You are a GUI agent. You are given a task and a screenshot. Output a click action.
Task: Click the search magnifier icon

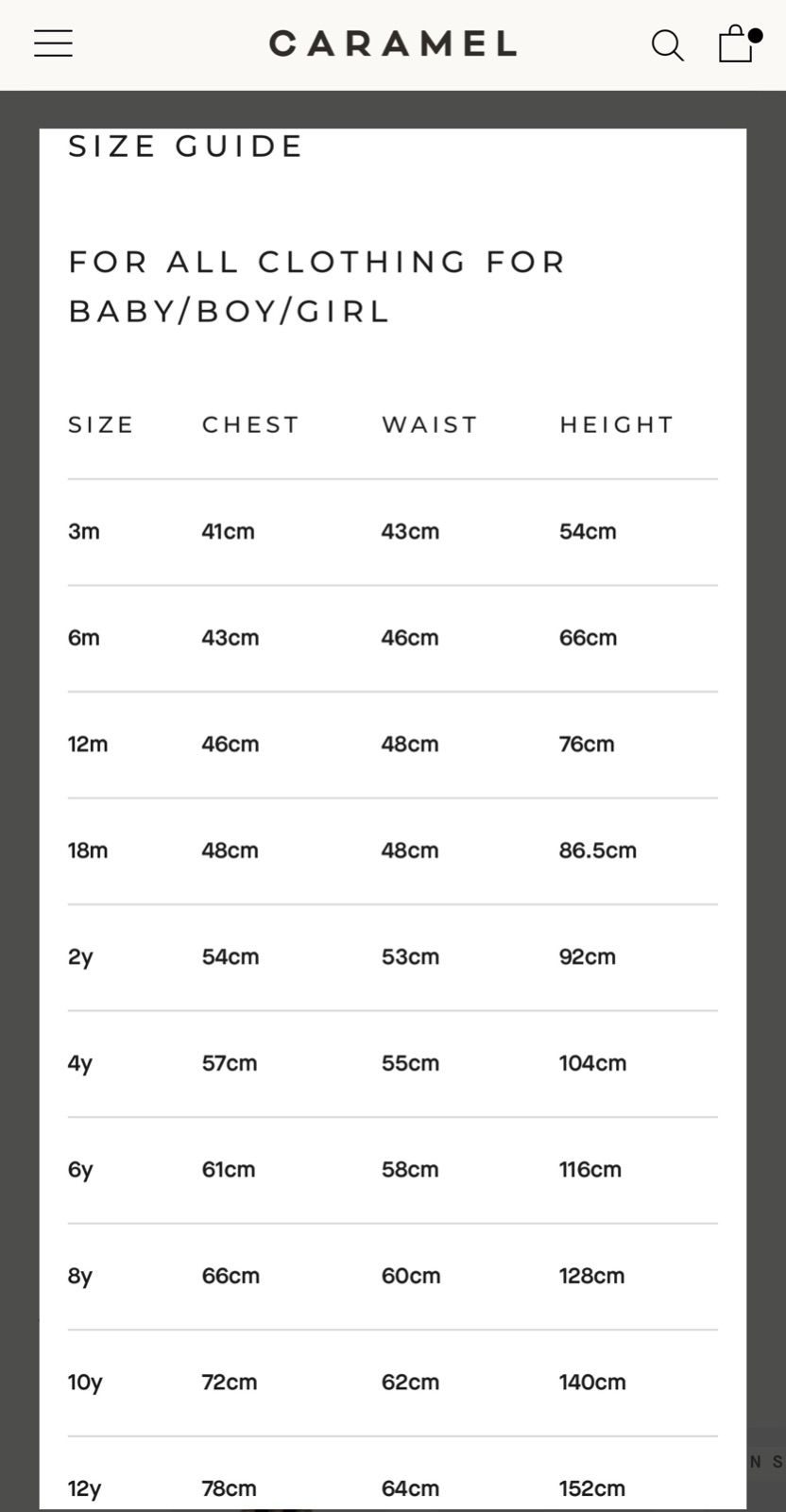click(667, 44)
